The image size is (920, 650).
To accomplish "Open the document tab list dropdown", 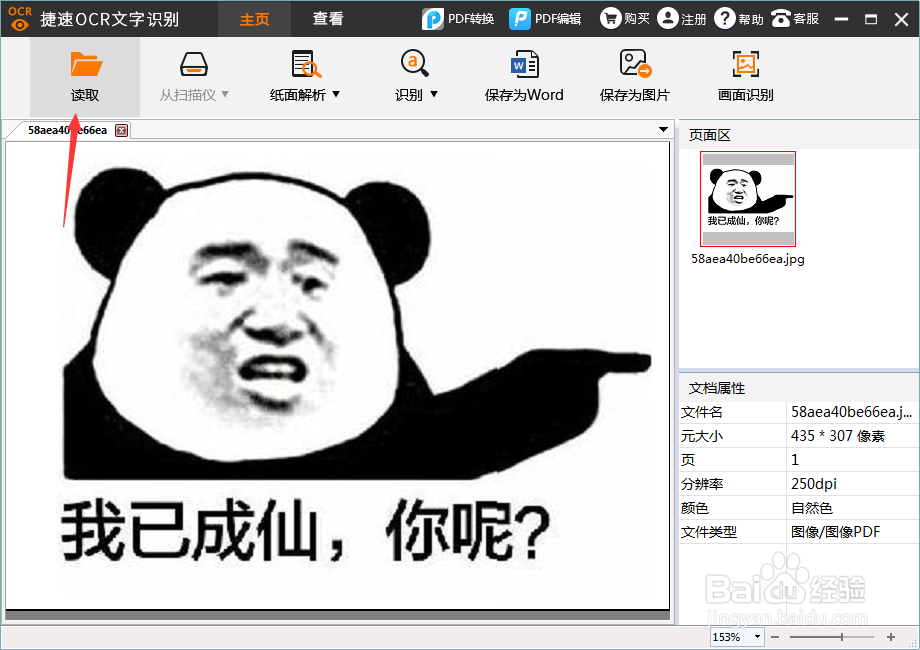I will tap(663, 130).
